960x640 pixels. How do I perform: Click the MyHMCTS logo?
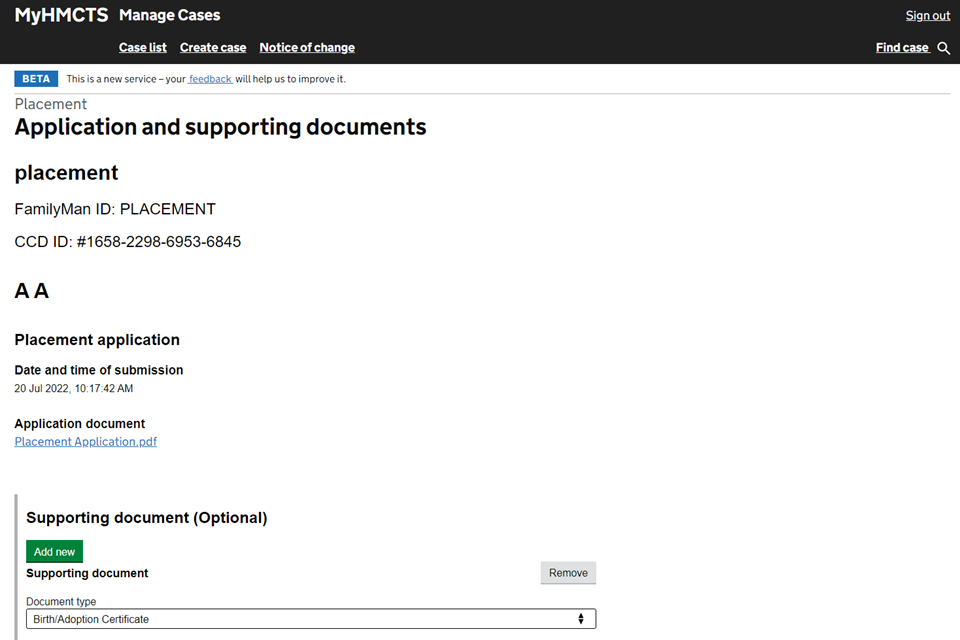(x=61, y=15)
